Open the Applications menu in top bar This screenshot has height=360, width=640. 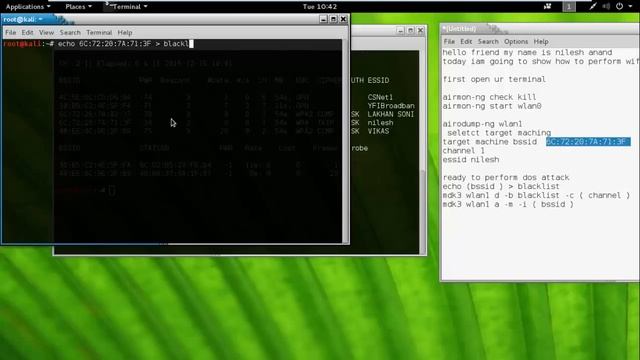point(28,7)
